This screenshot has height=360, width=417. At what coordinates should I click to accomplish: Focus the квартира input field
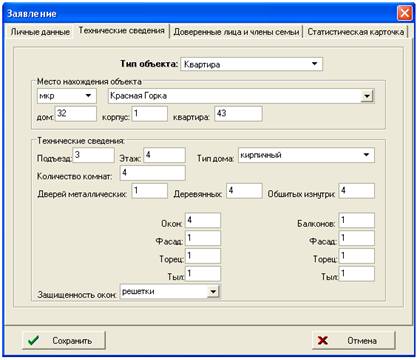point(238,114)
